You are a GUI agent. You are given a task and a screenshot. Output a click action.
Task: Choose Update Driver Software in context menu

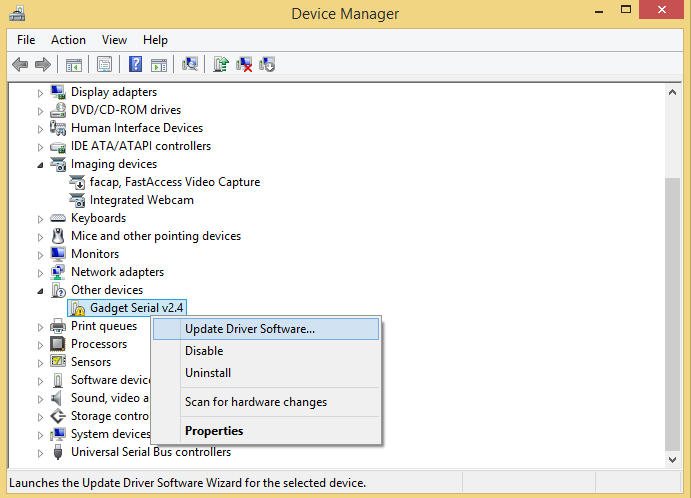click(249, 328)
